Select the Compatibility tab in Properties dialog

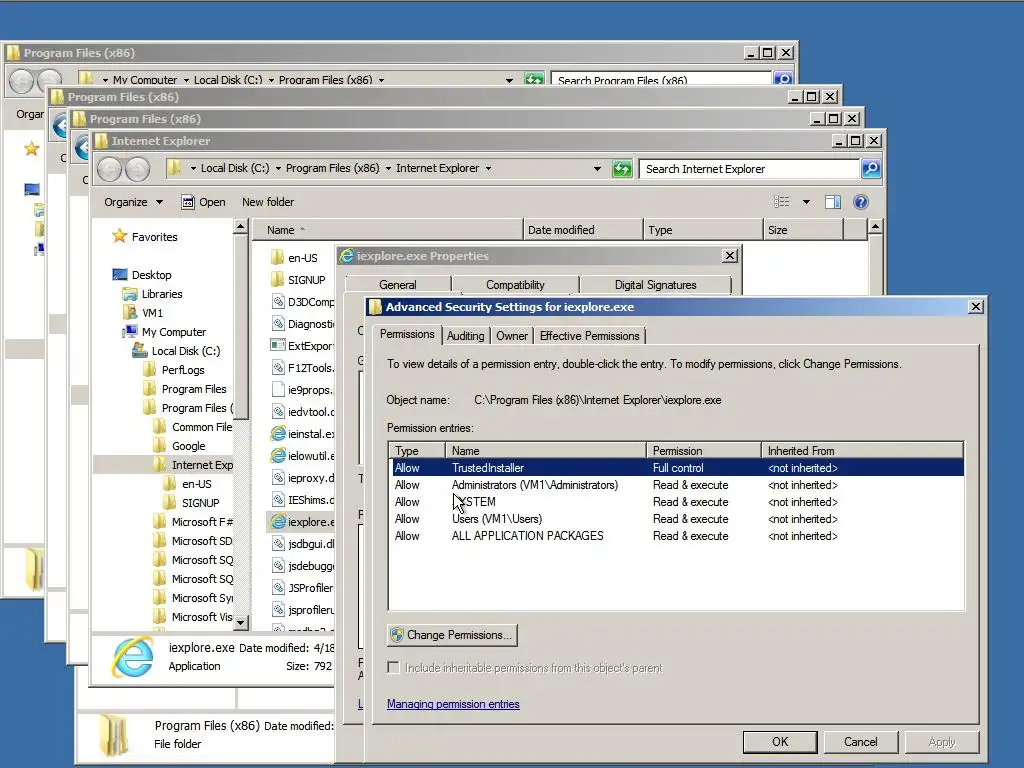click(x=515, y=285)
